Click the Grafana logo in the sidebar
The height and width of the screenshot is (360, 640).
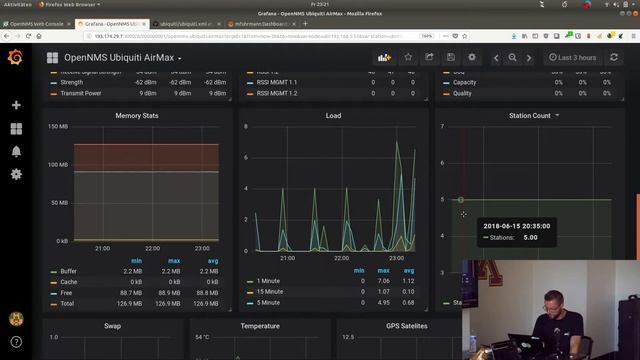coord(15,57)
